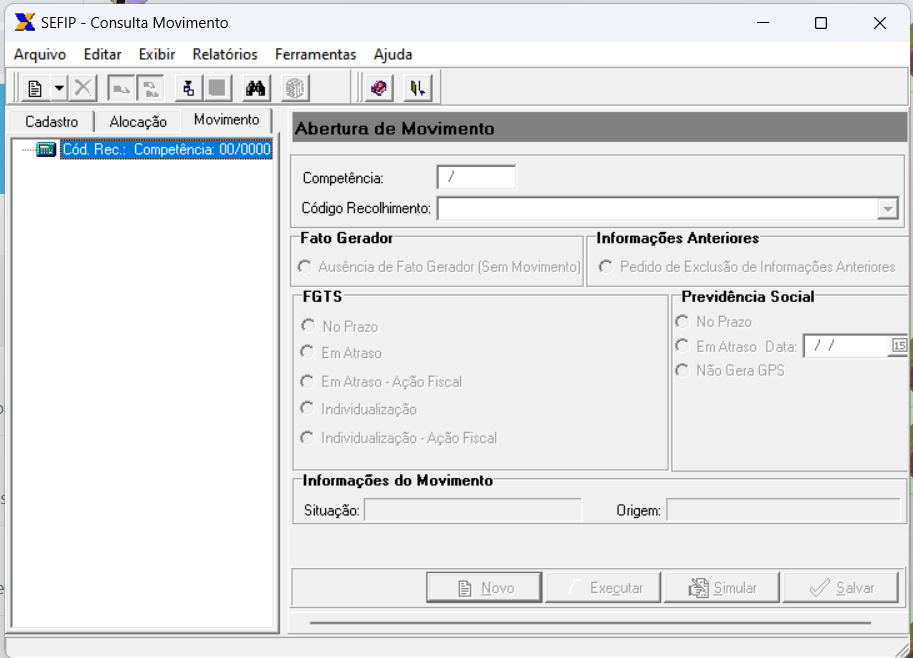Switch to the Movimento tab
Viewport: 913px width, 658px height.
[227, 120]
